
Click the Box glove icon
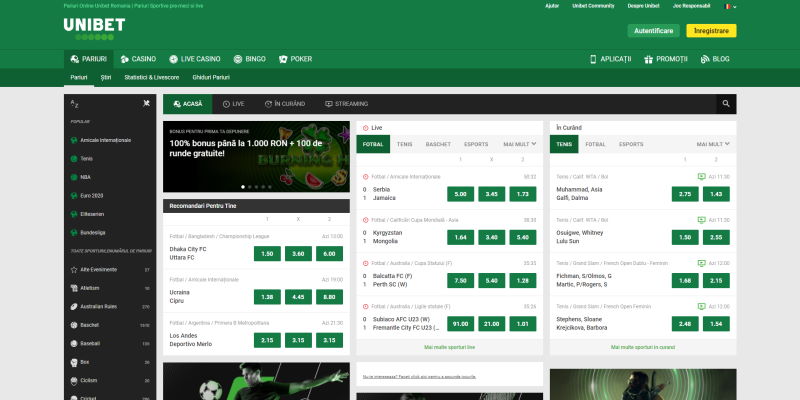coord(74,362)
